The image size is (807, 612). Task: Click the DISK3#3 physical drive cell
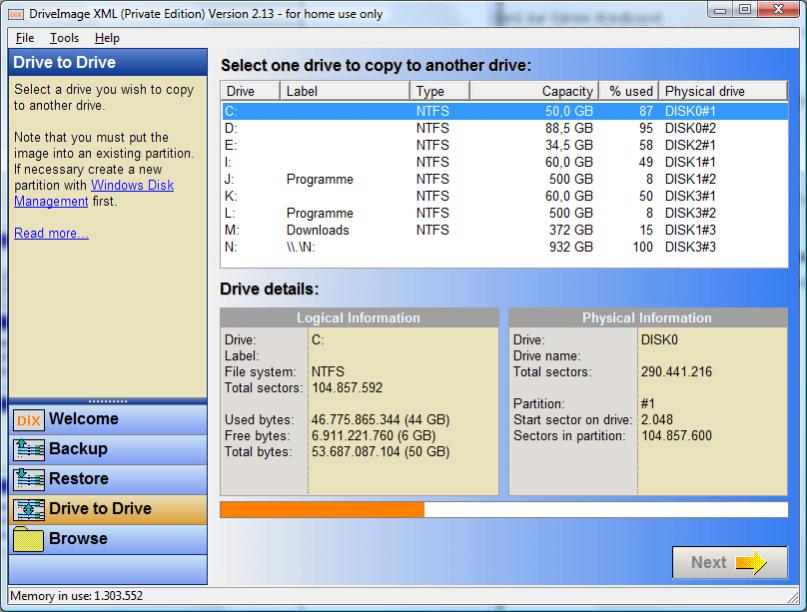click(690, 247)
